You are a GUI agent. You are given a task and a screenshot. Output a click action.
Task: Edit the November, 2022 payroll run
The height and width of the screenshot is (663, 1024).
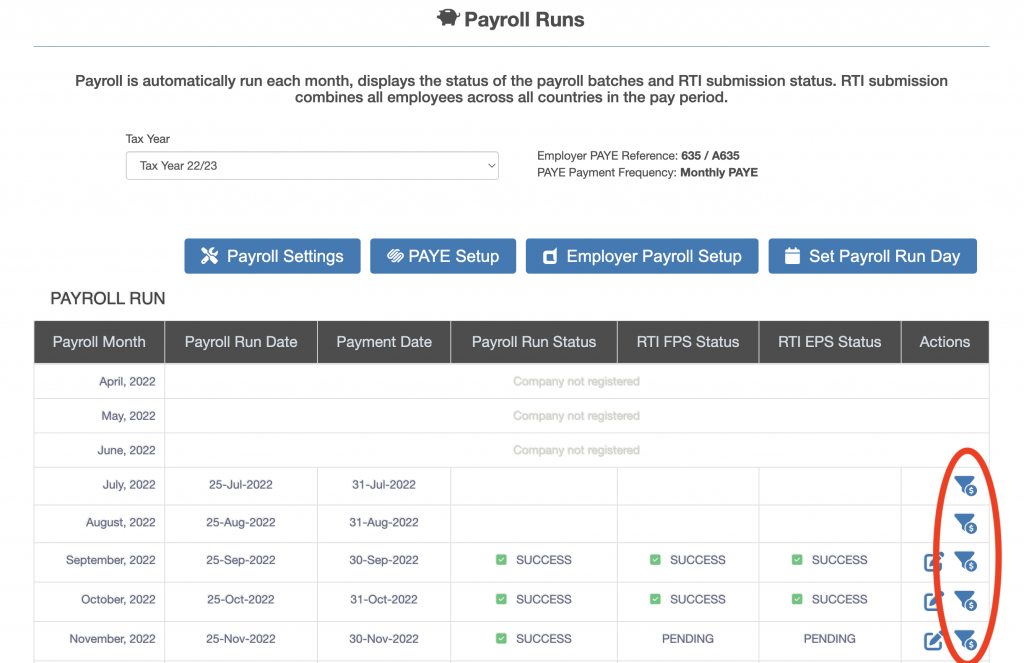(933, 640)
